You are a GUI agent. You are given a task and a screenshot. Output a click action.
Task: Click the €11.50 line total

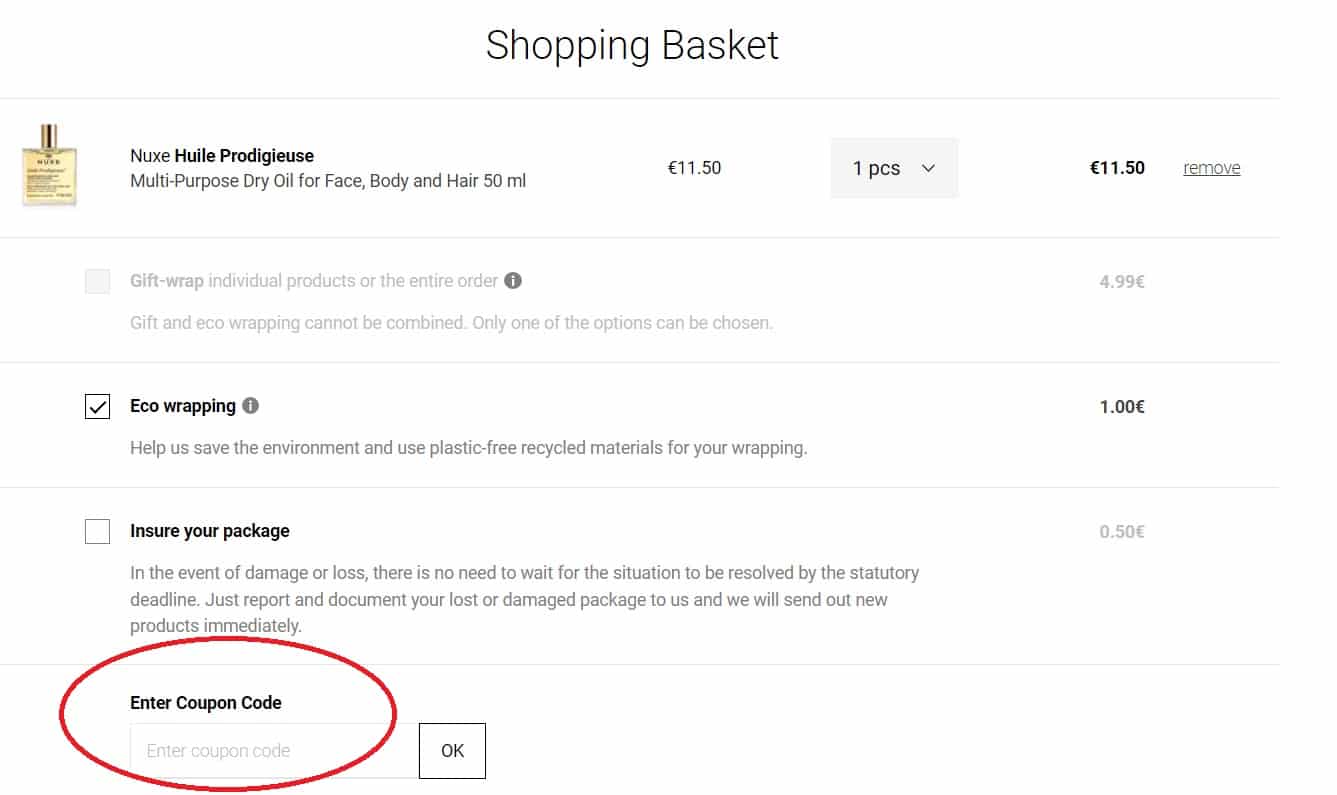[1117, 167]
